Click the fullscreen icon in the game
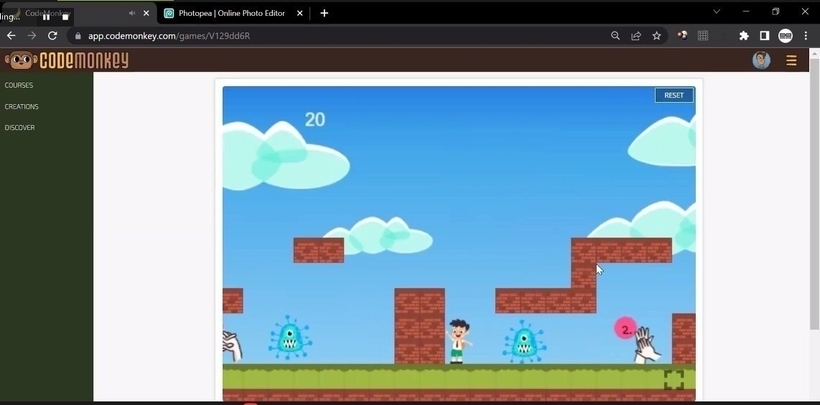The image size is (820, 405). click(674, 380)
